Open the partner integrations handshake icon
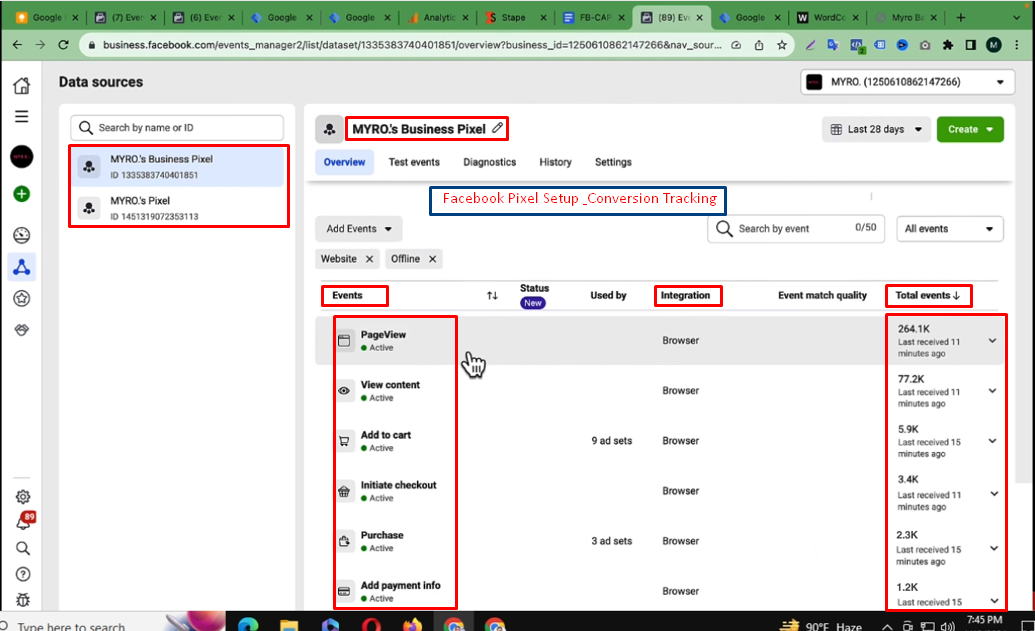The image size is (1035, 631). click(x=22, y=329)
